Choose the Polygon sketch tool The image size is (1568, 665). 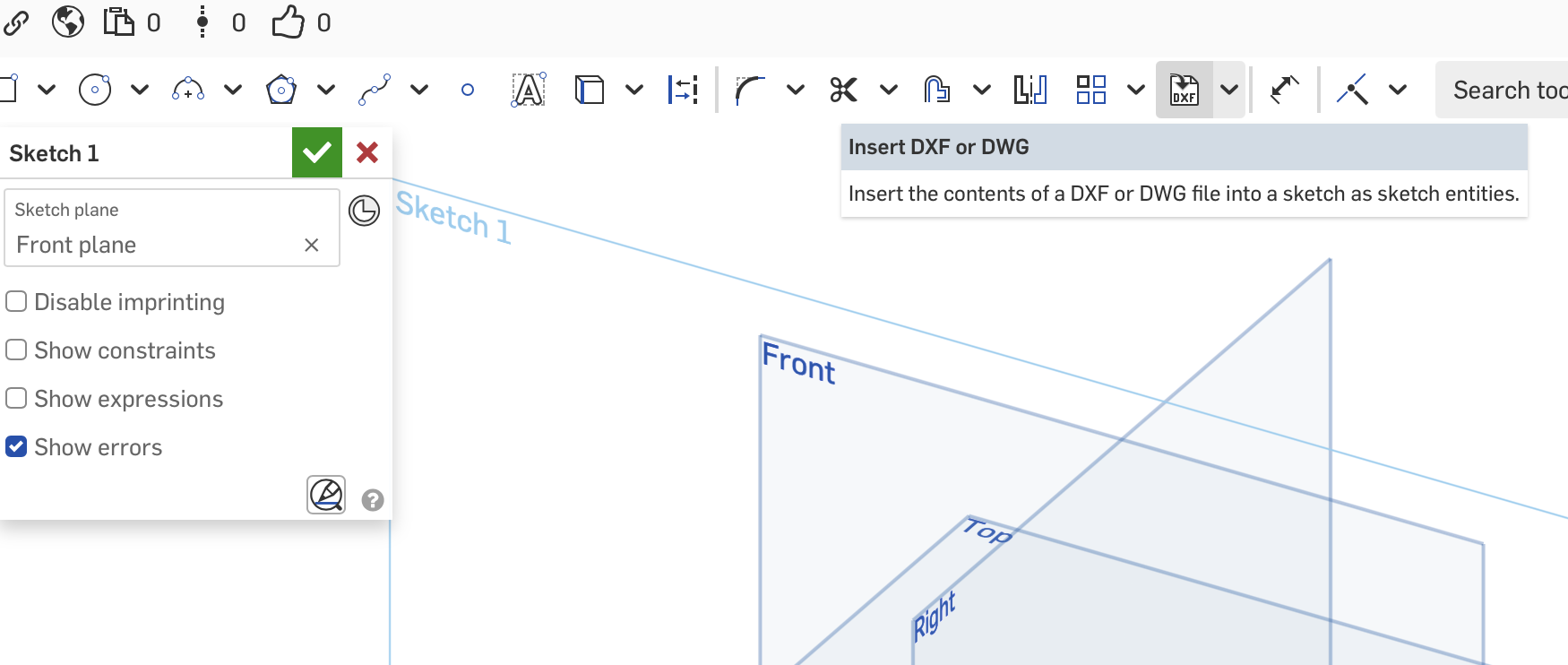(281, 90)
